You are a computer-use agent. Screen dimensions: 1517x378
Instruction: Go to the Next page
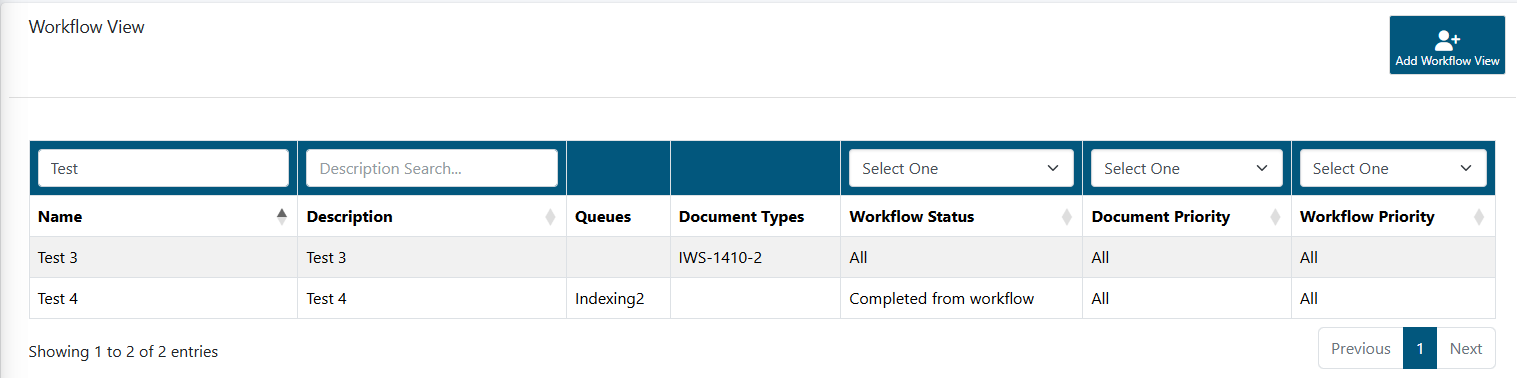click(x=1466, y=348)
